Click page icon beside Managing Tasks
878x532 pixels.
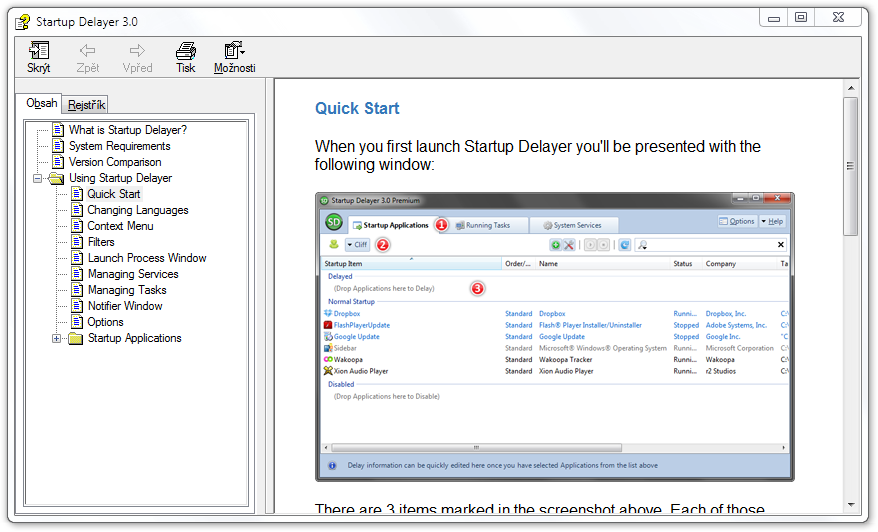coord(77,290)
